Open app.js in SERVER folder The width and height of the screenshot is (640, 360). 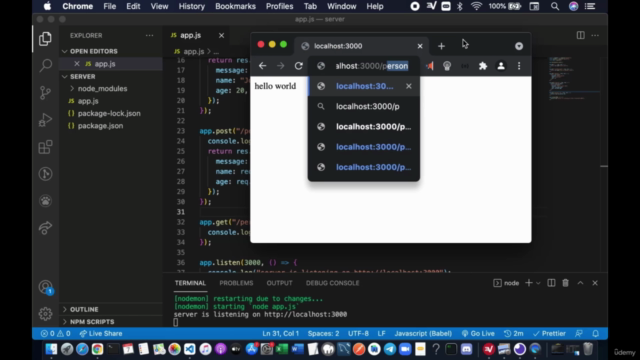tap(88, 101)
